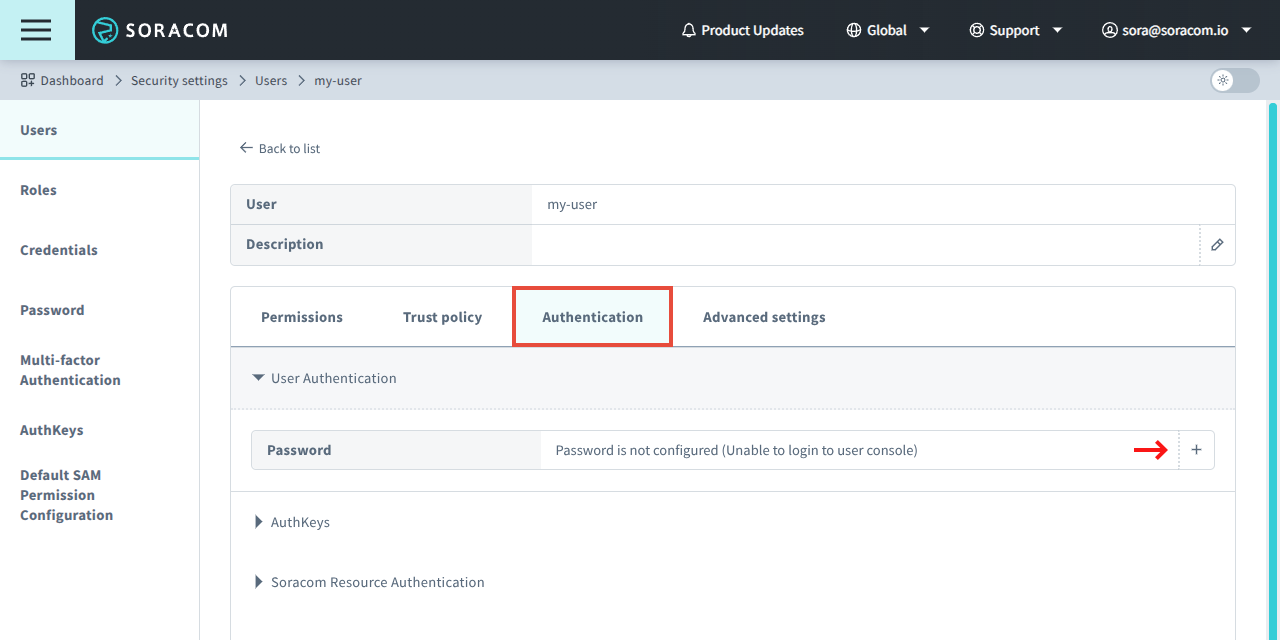The height and width of the screenshot is (640, 1280).
Task: Navigate to Security settings via the breadcrumb
Action: 179,80
